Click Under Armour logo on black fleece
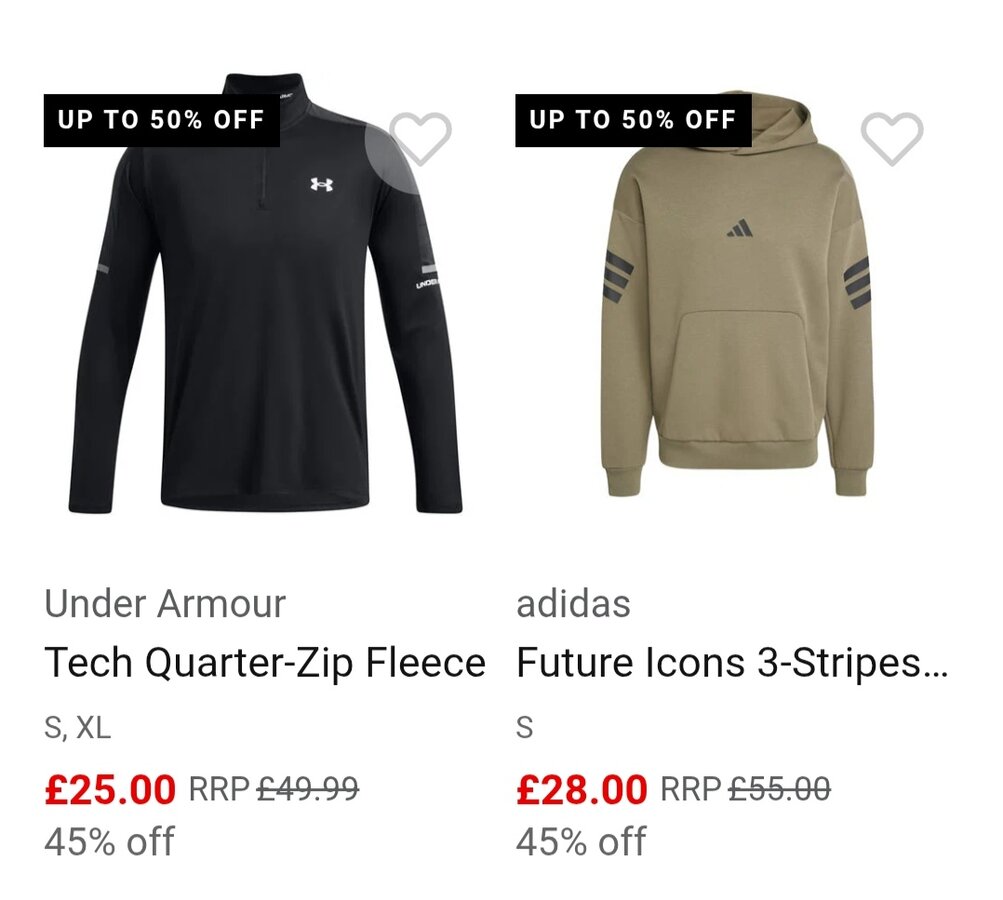This screenshot has height=900, width=1003. point(321,185)
